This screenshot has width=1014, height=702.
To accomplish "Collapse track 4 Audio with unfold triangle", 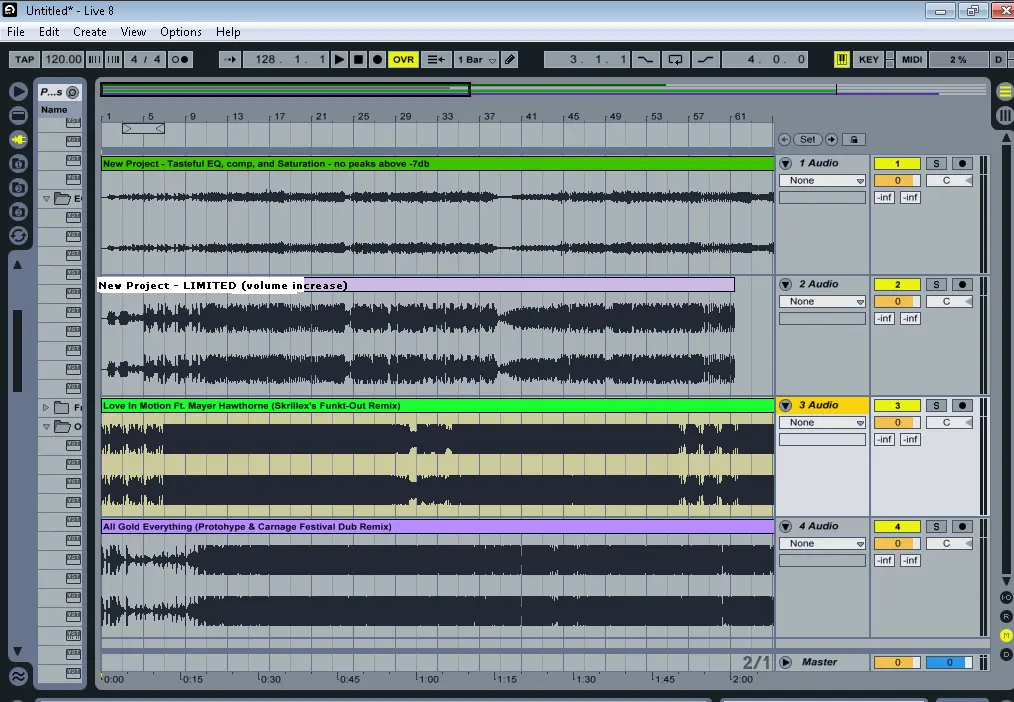I will (x=786, y=526).
